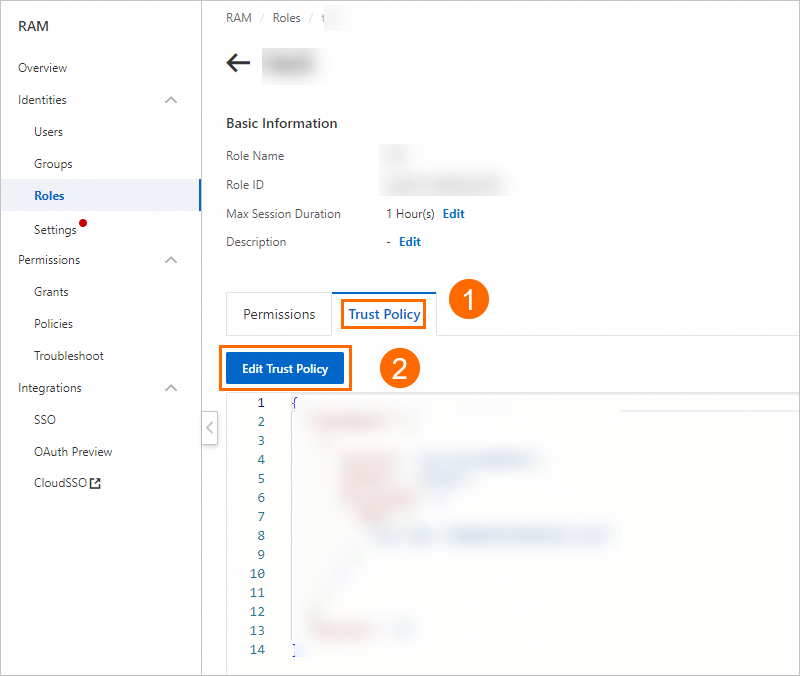Open CloudSSO from the sidebar
The height and width of the screenshot is (676, 800).
pyautogui.click(x=60, y=483)
